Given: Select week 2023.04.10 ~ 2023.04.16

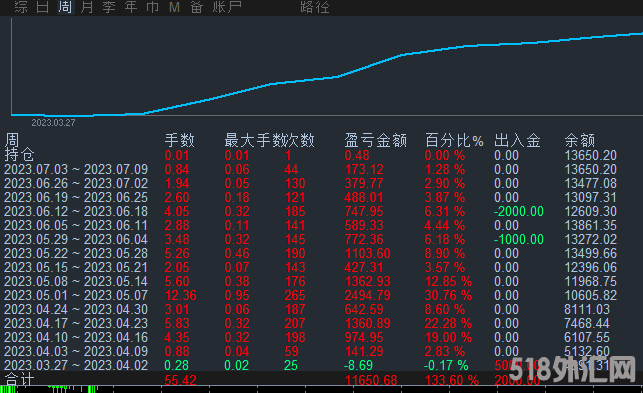Looking at the screenshot, I should tap(76, 337).
